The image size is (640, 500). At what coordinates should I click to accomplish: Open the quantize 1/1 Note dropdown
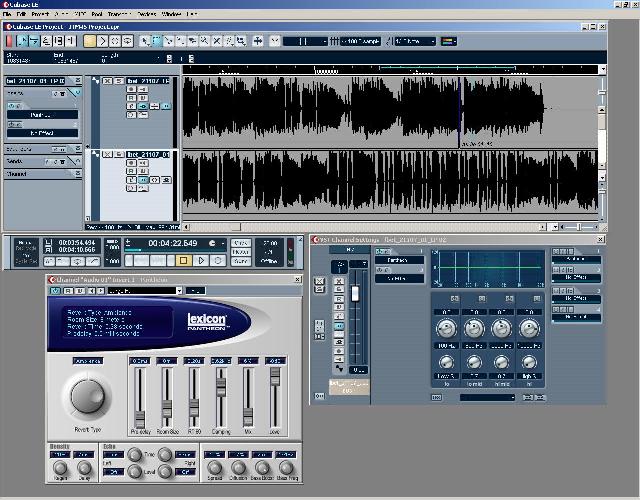415,41
